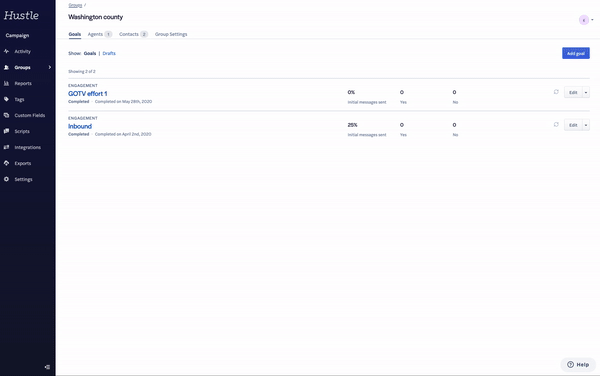This screenshot has height=376, width=600.
Task: Open Activity in the sidebar
Action: 23,51
